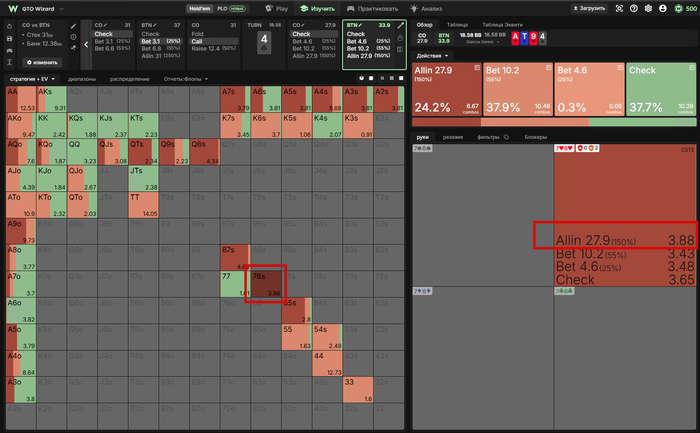Open the Отчеты:Флопы dropdown

pos(186,79)
